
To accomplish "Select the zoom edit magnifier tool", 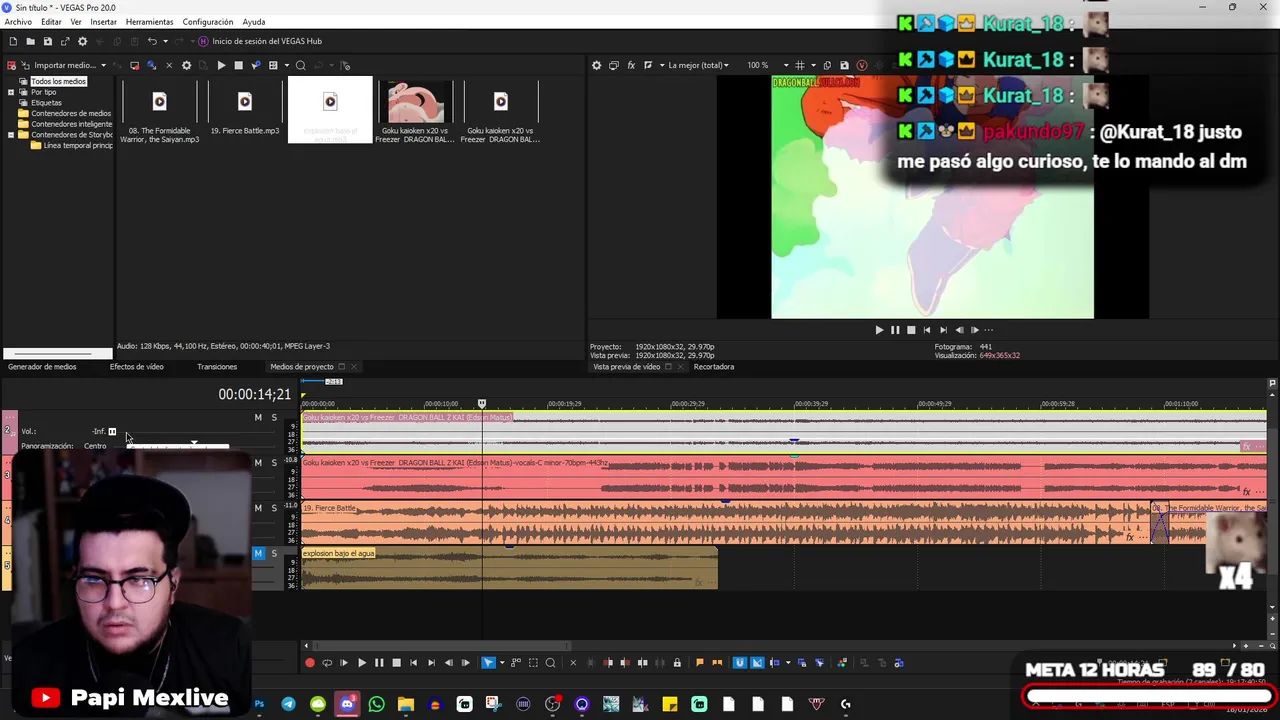I will tap(550, 663).
